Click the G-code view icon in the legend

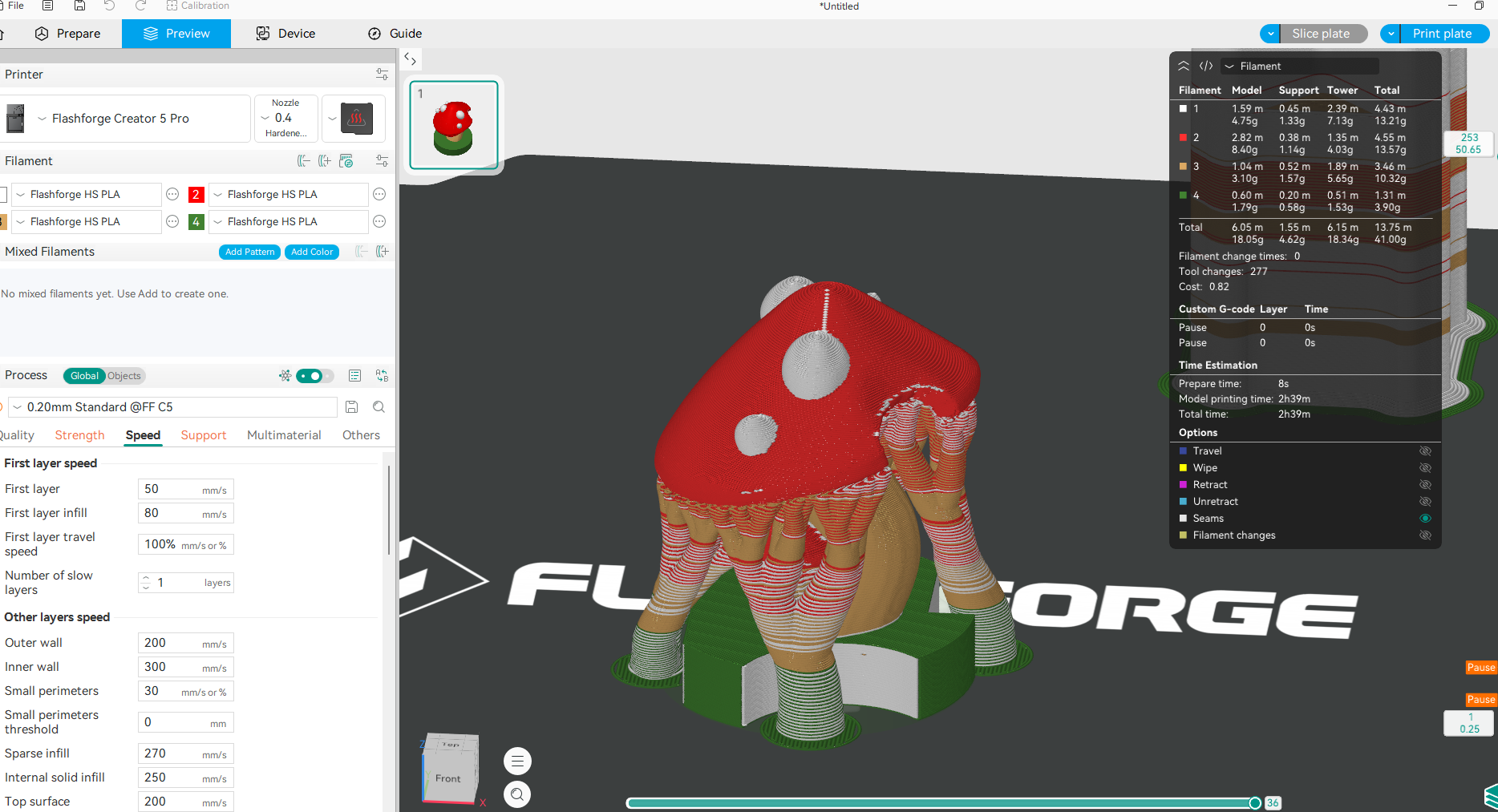[1206, 67]
